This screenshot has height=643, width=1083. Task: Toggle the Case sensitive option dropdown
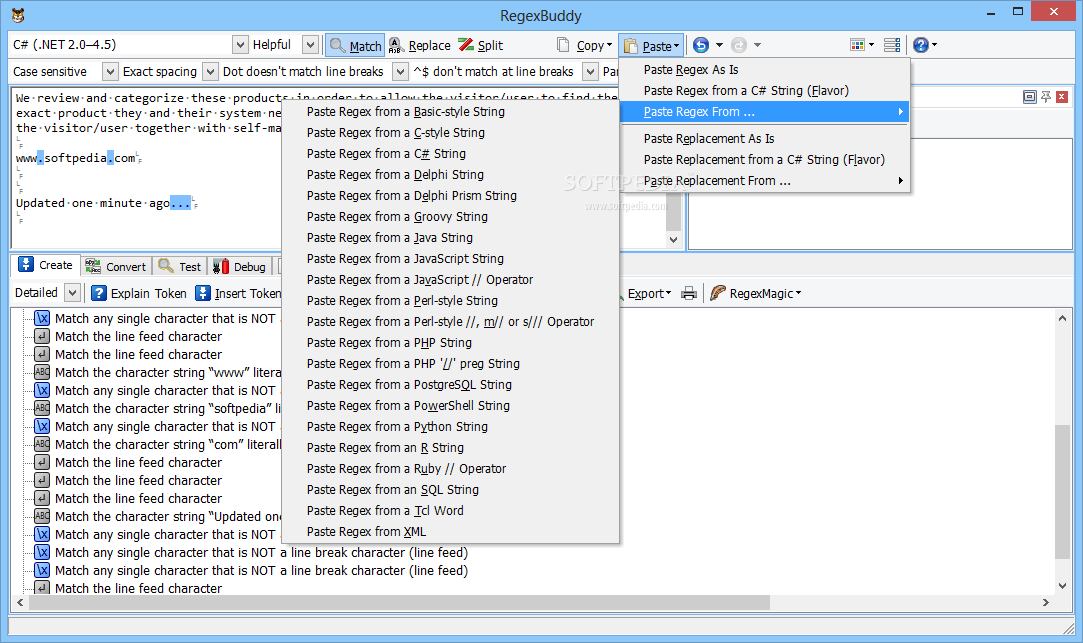110,71
